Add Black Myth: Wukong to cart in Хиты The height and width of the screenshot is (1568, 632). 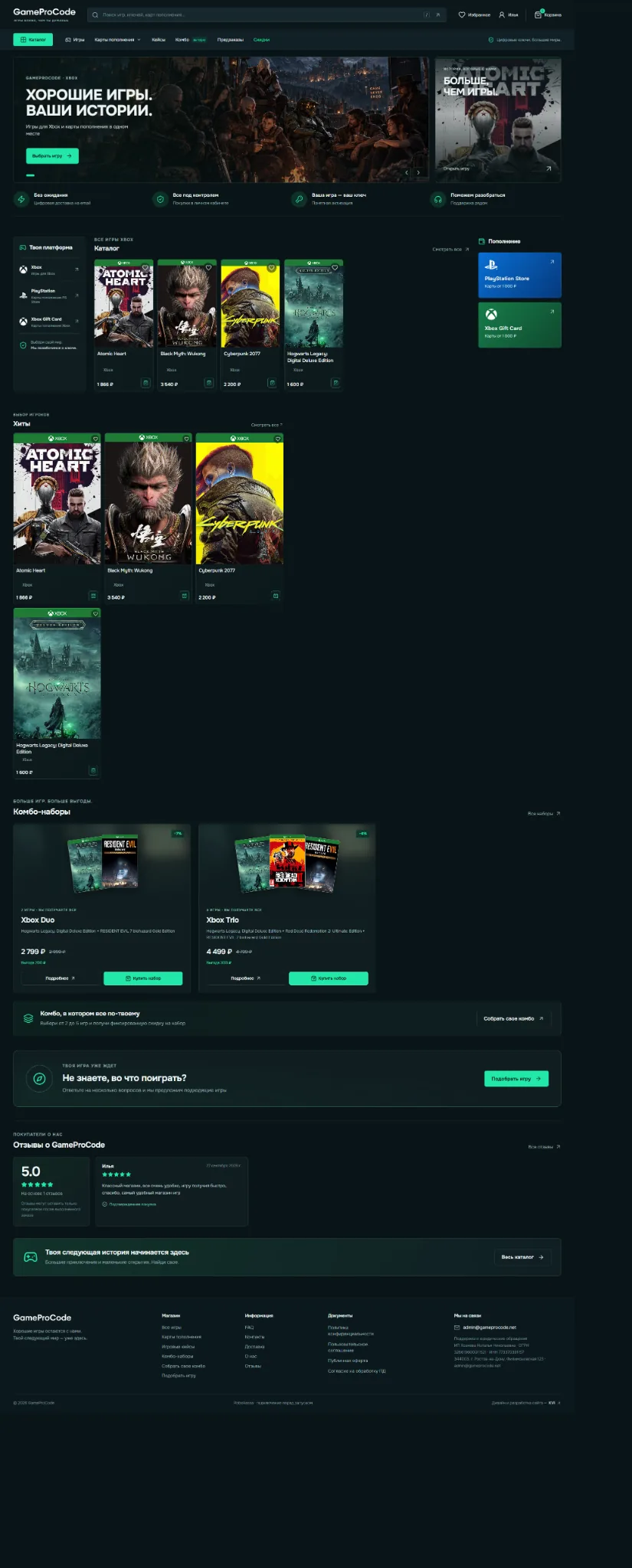coord(185,596)
